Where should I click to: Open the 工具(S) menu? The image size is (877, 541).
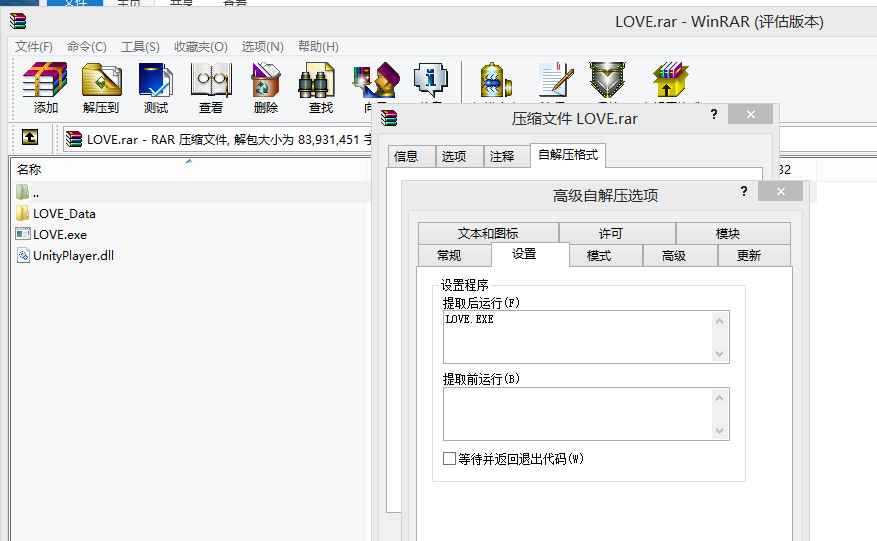(x=140, y=46)
